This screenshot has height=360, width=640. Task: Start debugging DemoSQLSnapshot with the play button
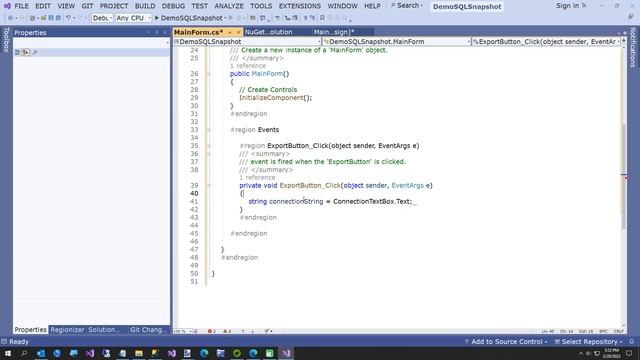coord(157,18)
